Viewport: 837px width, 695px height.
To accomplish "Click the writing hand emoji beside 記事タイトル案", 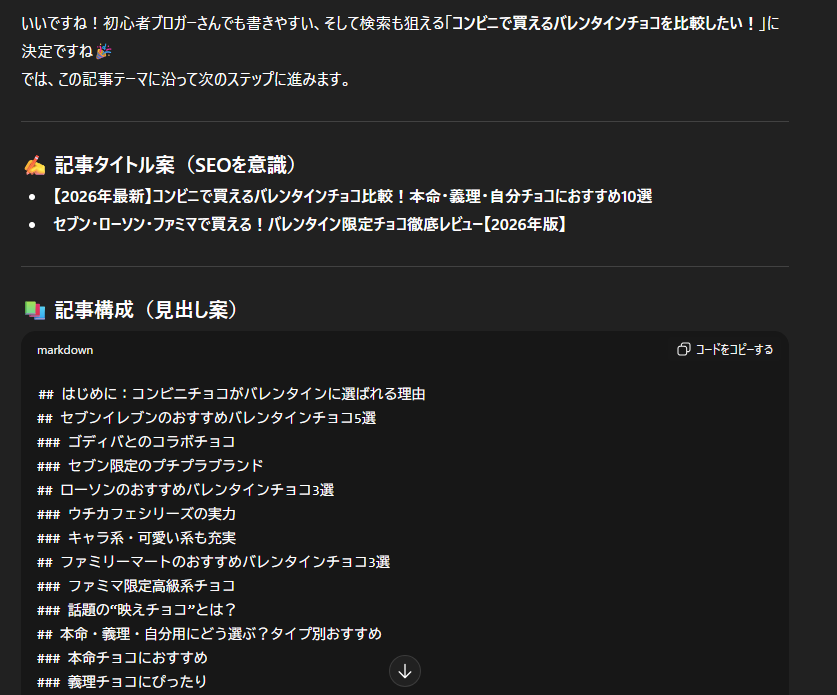I will (34, 165).
